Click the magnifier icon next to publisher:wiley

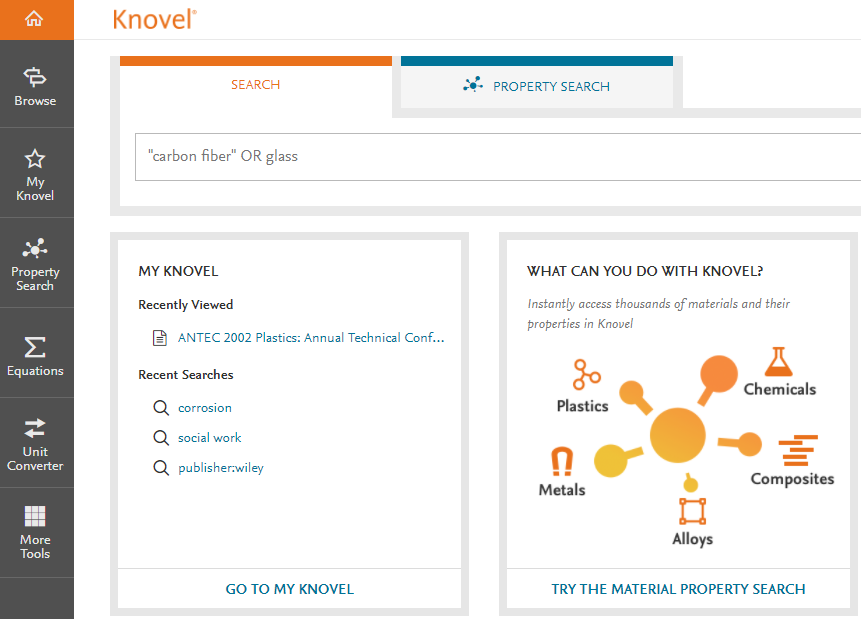[161, 468]
